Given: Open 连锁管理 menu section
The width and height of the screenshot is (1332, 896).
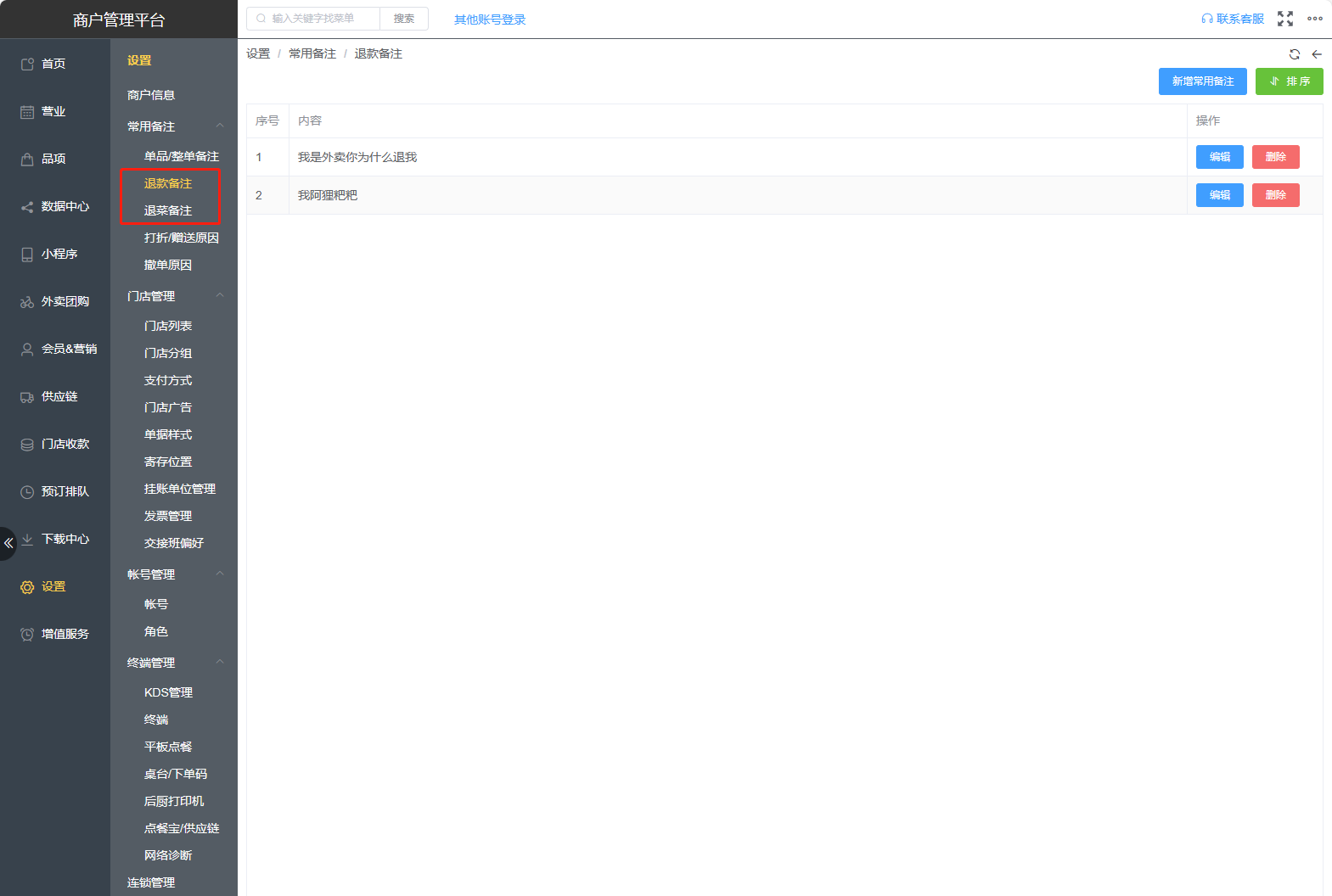Looking at the screenshot, I should (151, 882).
